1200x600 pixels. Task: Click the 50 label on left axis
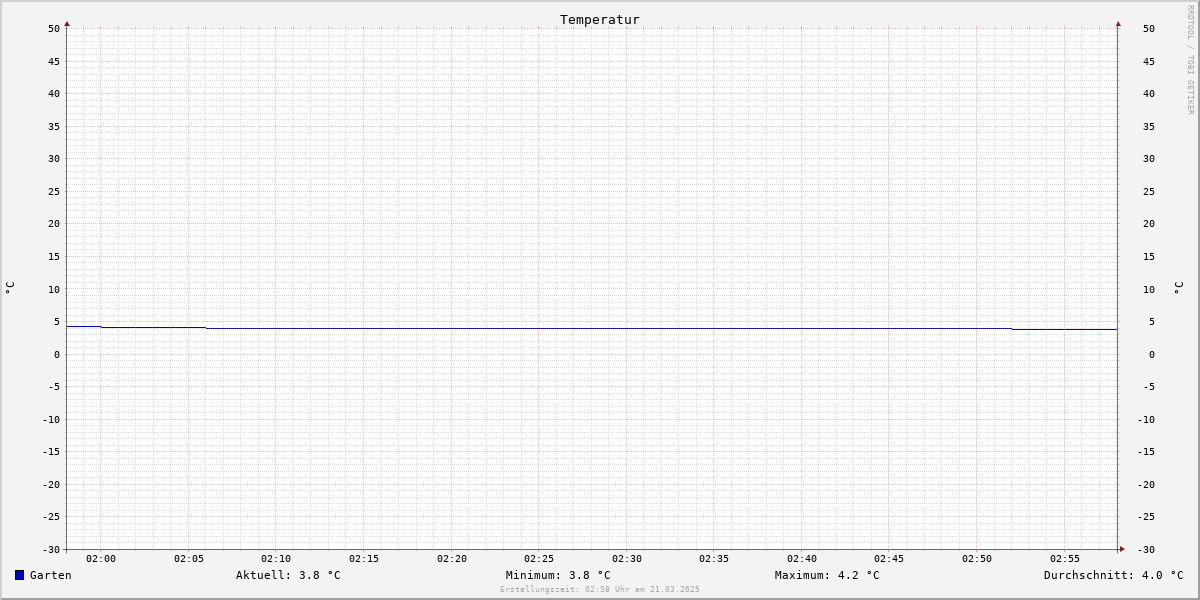point(54,28)
